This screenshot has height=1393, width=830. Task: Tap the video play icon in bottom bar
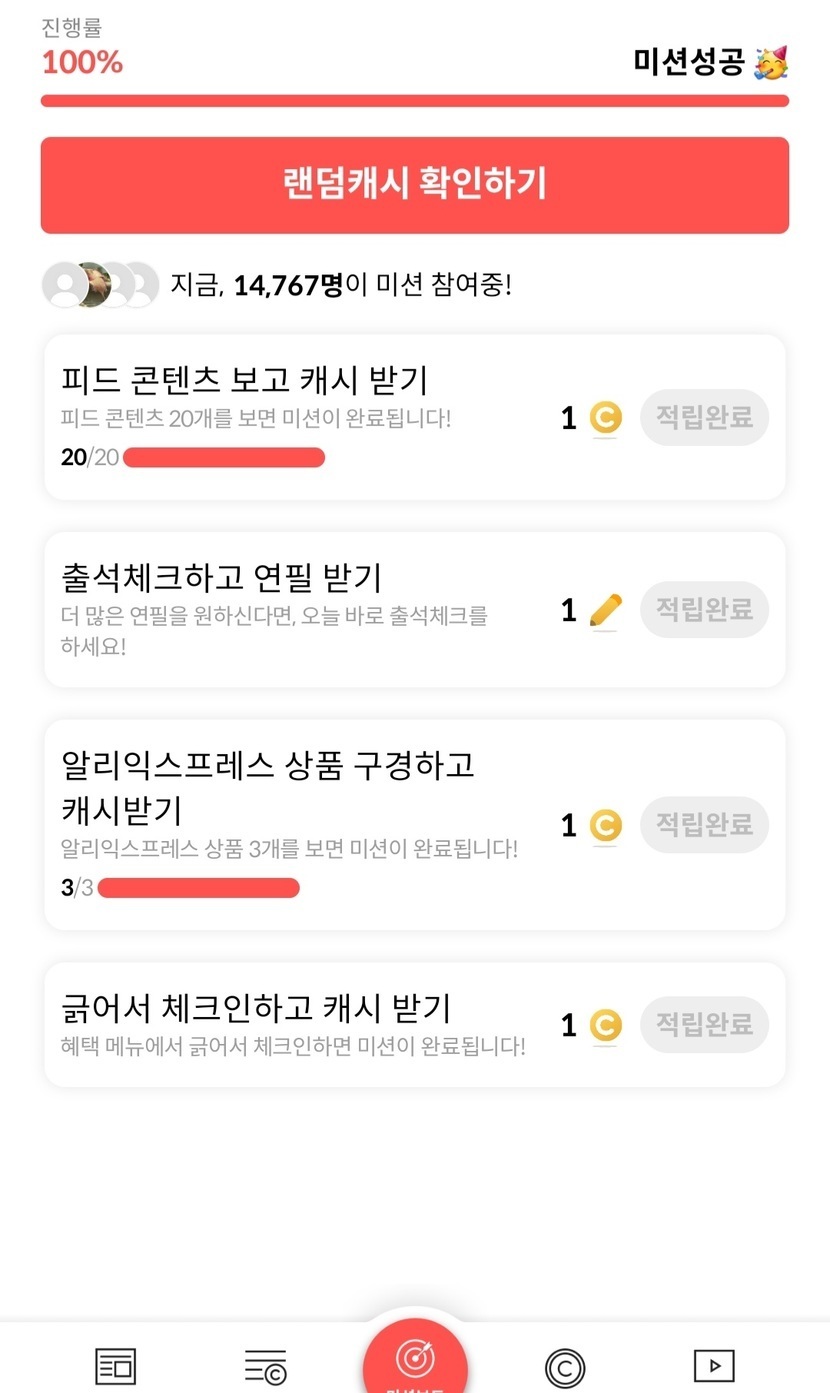[x=714, y=1366]
